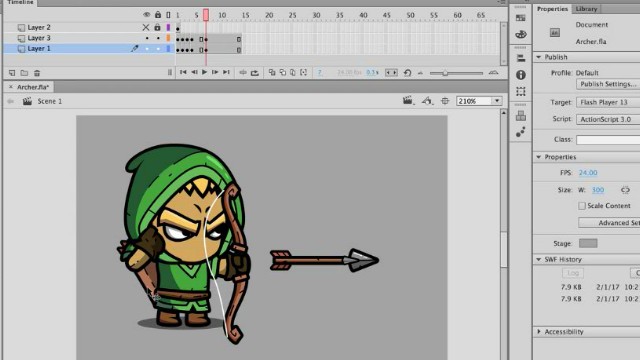Enable Onion Skin Outlines icon
Viewport: 640px width, 360px height.
click(x=282, y=73)
